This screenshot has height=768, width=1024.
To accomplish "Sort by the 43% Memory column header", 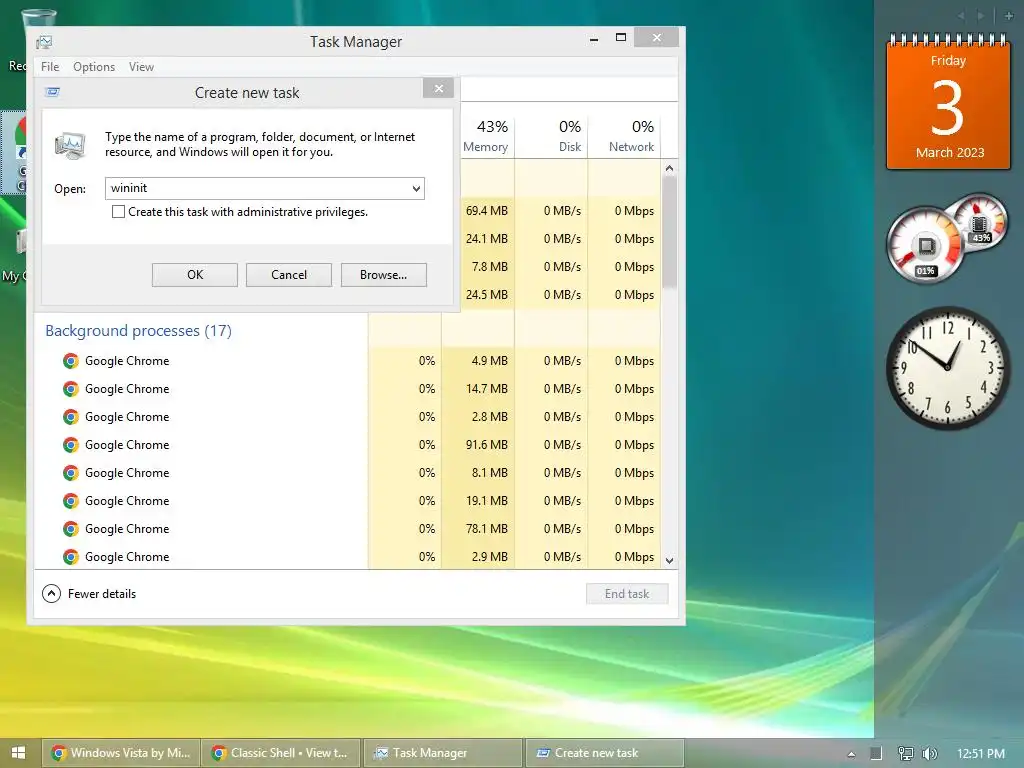I will (487, 136).
